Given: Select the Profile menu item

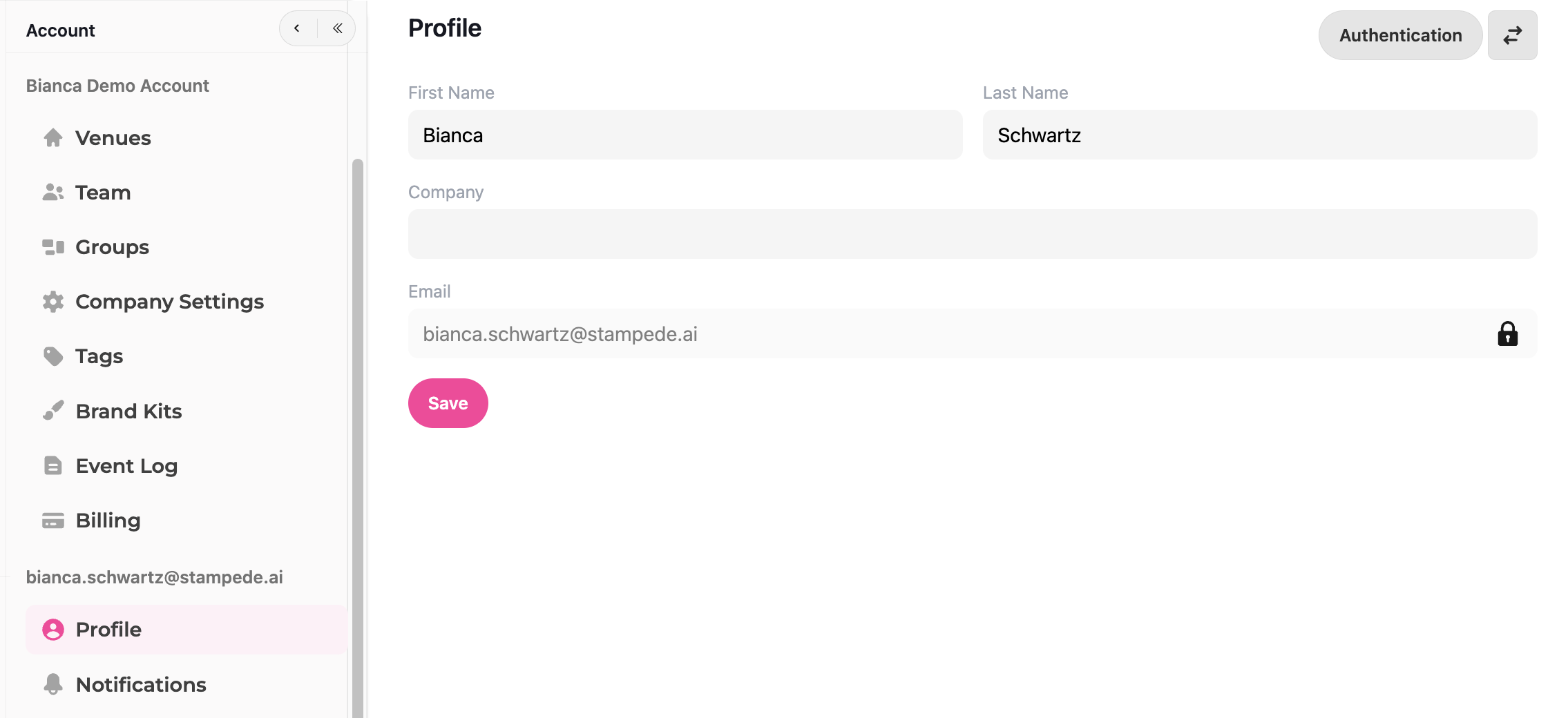Looking at the screenshot, I should [187, 630].
